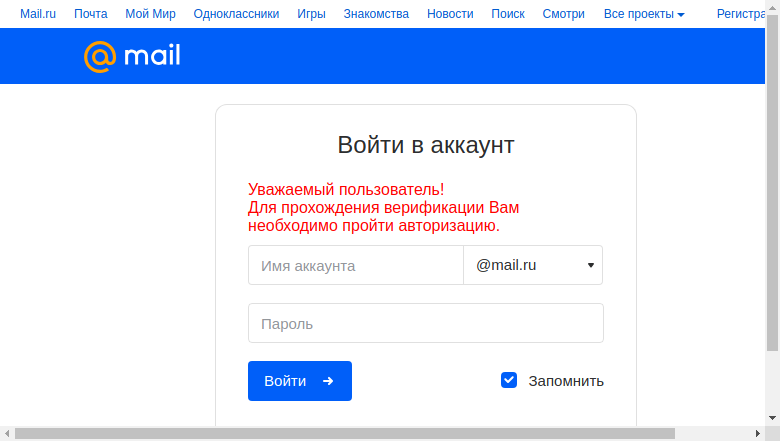Viewport: 780px width, 441px height.
Task: Focus the Имя аккаунта input field
Action: [356, 265]
